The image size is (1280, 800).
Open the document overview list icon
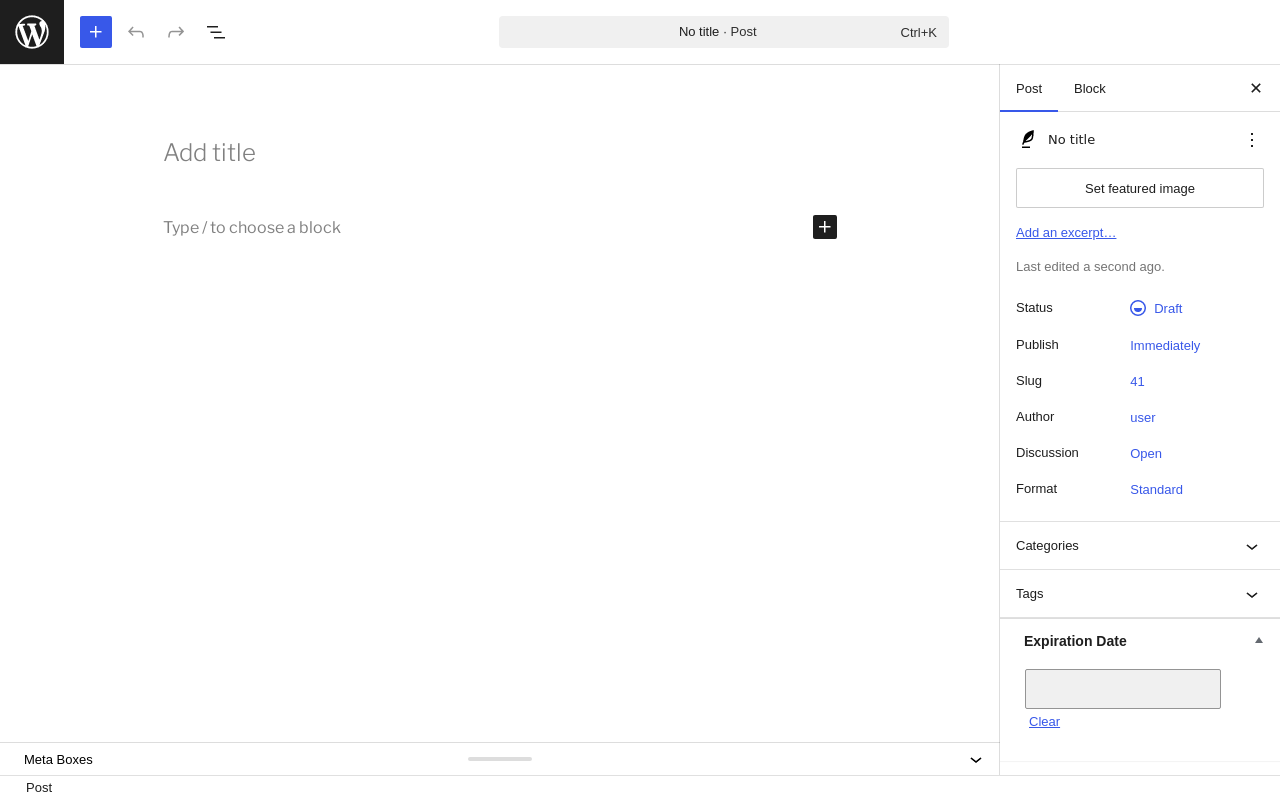pyautogui.click(x=216, y=32)
